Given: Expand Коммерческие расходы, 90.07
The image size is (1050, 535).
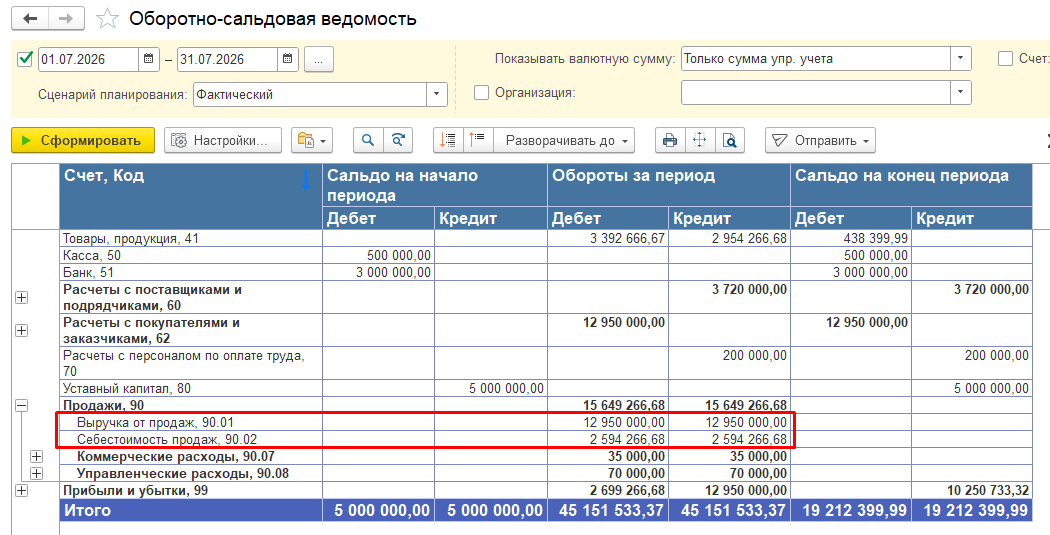Looking at the screenshot, I should 36,457.
